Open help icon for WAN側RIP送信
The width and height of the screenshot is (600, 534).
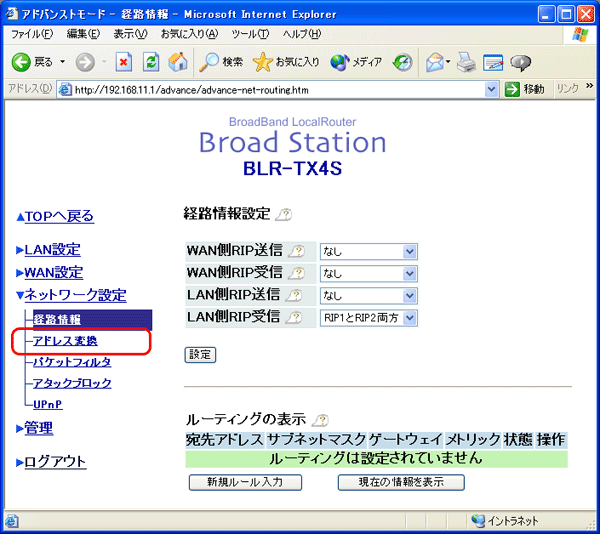pyautogui.click(x=296, y=251)
